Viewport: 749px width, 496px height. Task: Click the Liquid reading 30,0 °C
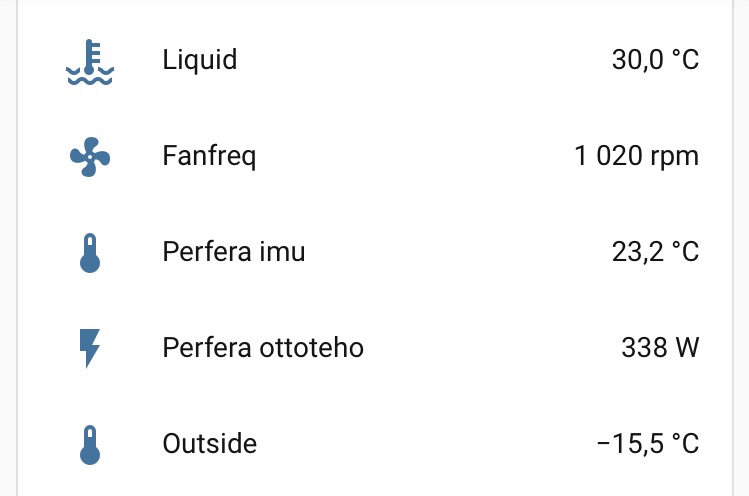point(655,60)
